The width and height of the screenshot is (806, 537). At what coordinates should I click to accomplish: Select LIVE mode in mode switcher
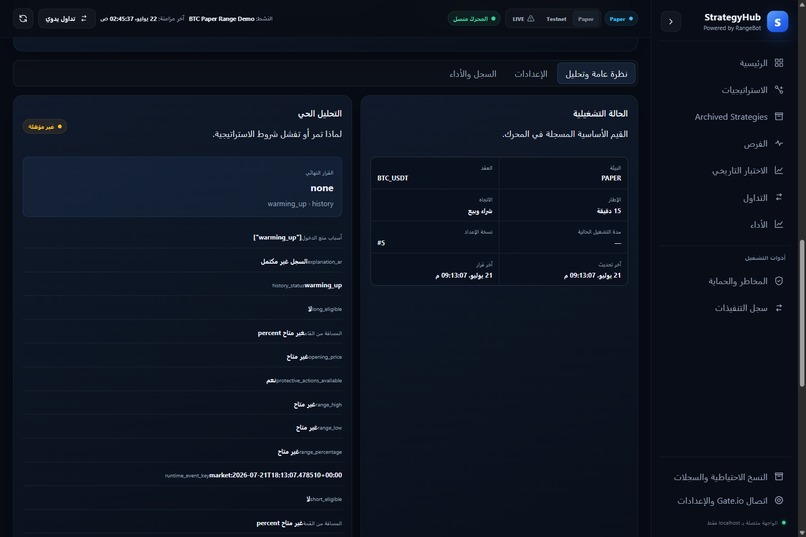tap(523, 19)
